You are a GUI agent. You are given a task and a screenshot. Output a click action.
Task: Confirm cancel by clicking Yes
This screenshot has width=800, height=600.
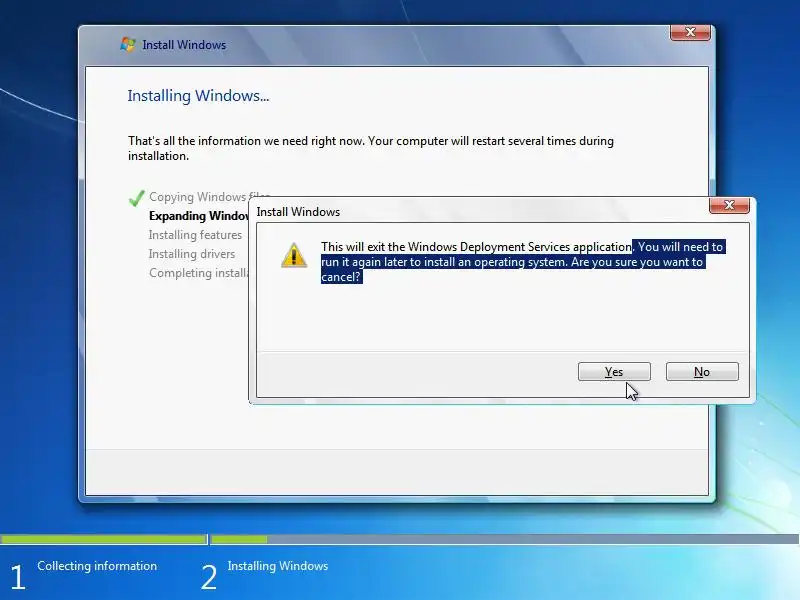pyautogui.click(x=614, y=371)
